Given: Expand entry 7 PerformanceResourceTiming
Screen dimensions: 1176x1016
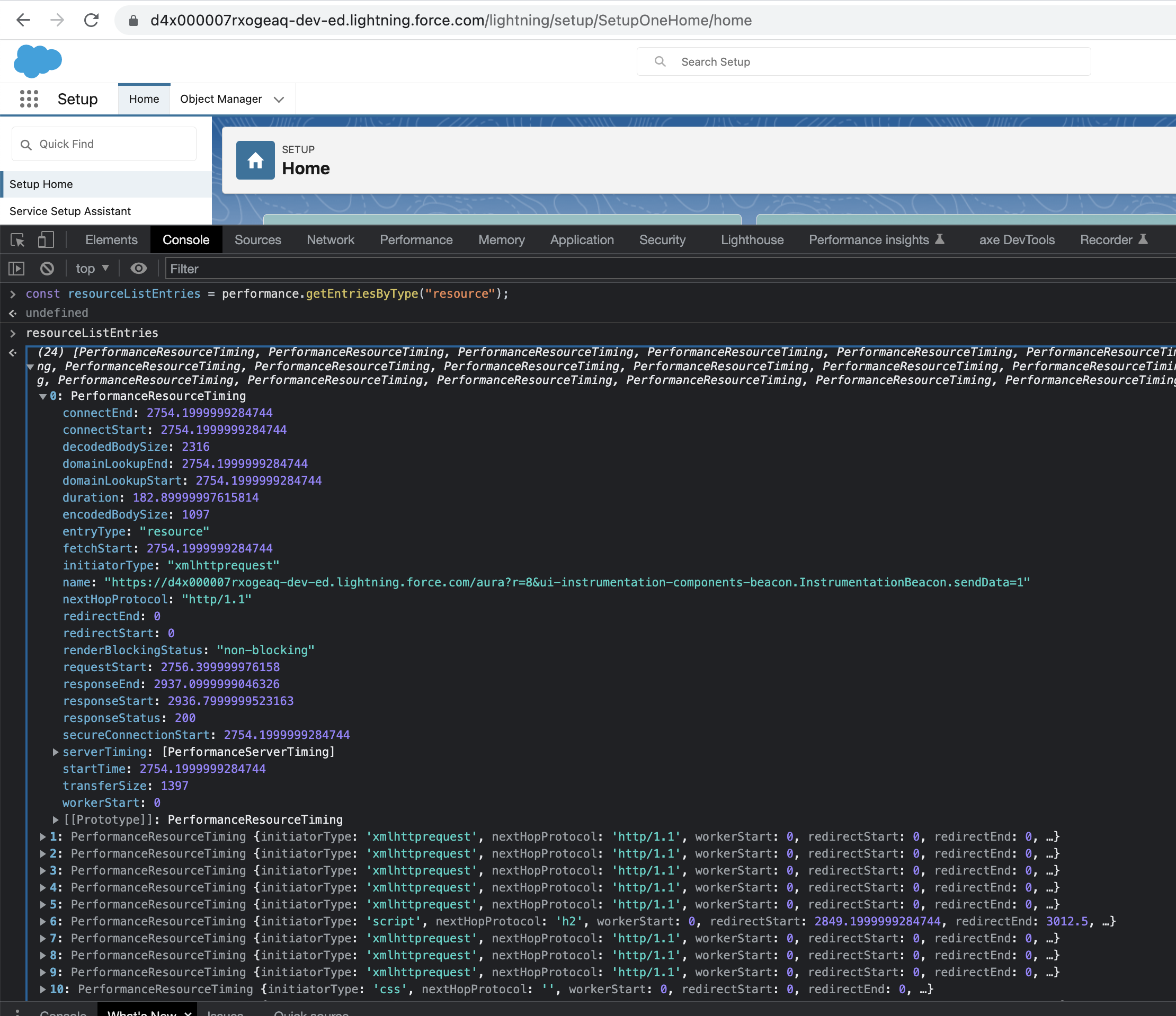Looking at the screenshot, I should [42, 938].
